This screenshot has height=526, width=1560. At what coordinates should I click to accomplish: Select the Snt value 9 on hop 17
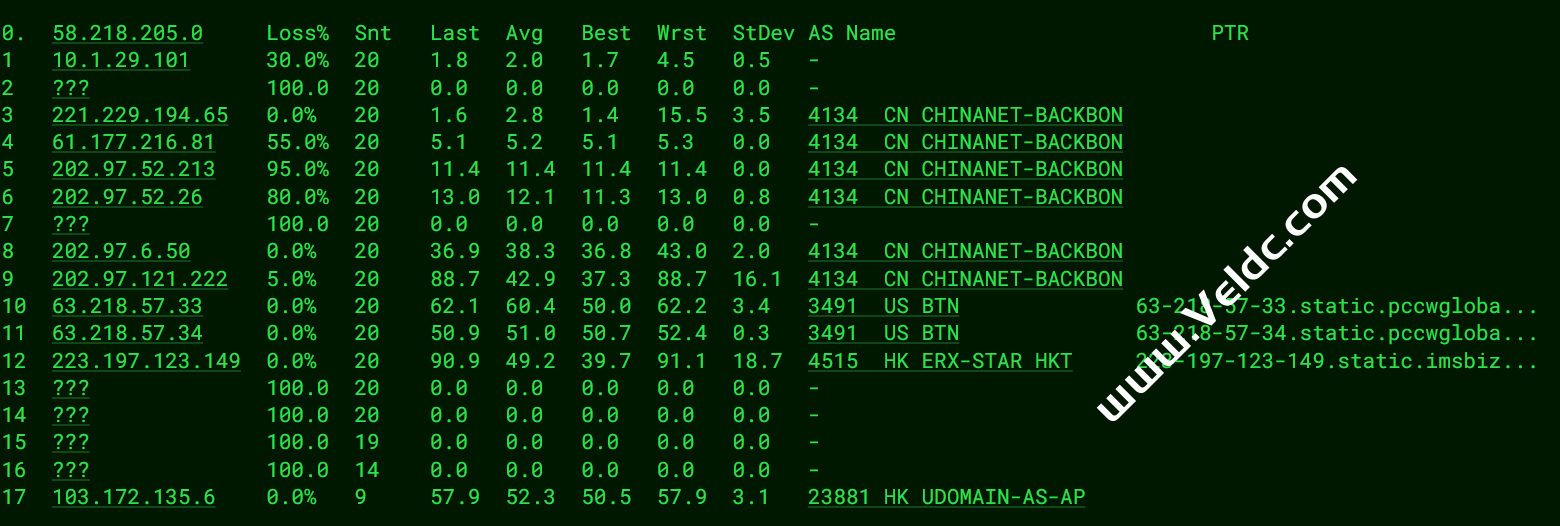click(x=360, y=497)
